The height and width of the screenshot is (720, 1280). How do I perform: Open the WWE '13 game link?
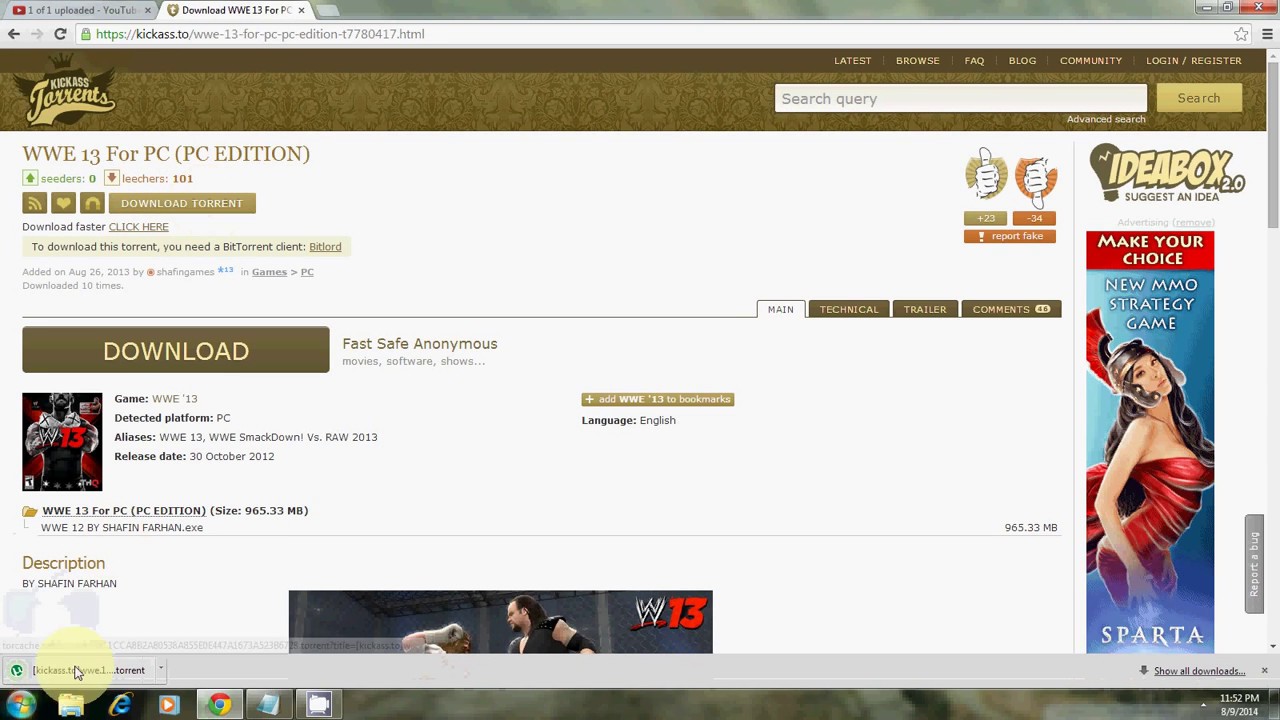point(175,399)
